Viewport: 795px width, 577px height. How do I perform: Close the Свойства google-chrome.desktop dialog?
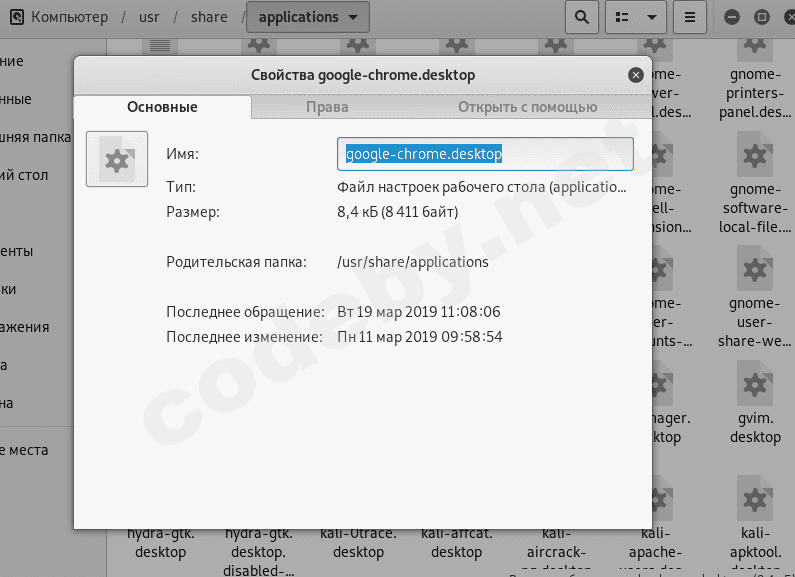pos(636,75)
